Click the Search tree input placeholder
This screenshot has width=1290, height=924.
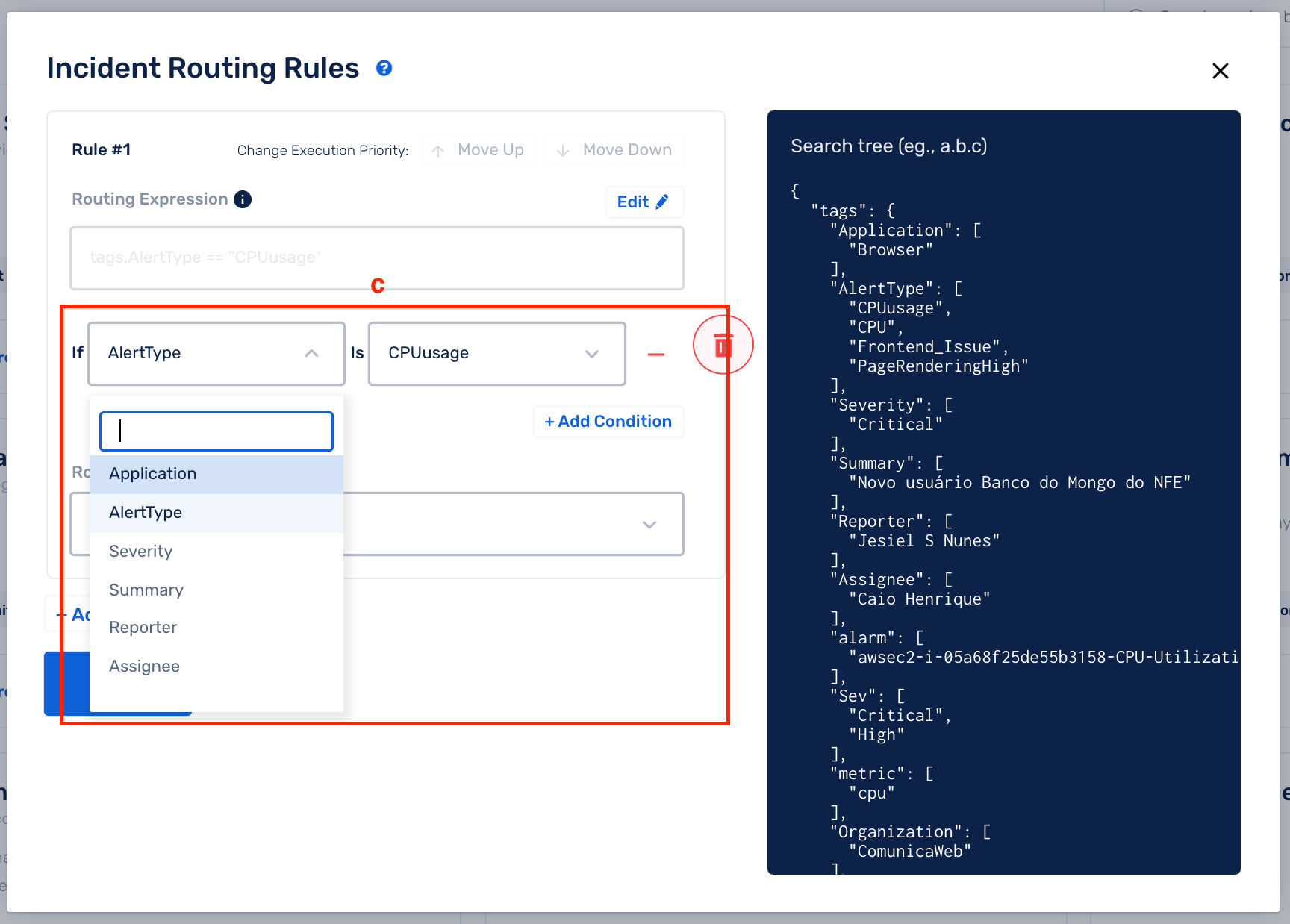888,146
